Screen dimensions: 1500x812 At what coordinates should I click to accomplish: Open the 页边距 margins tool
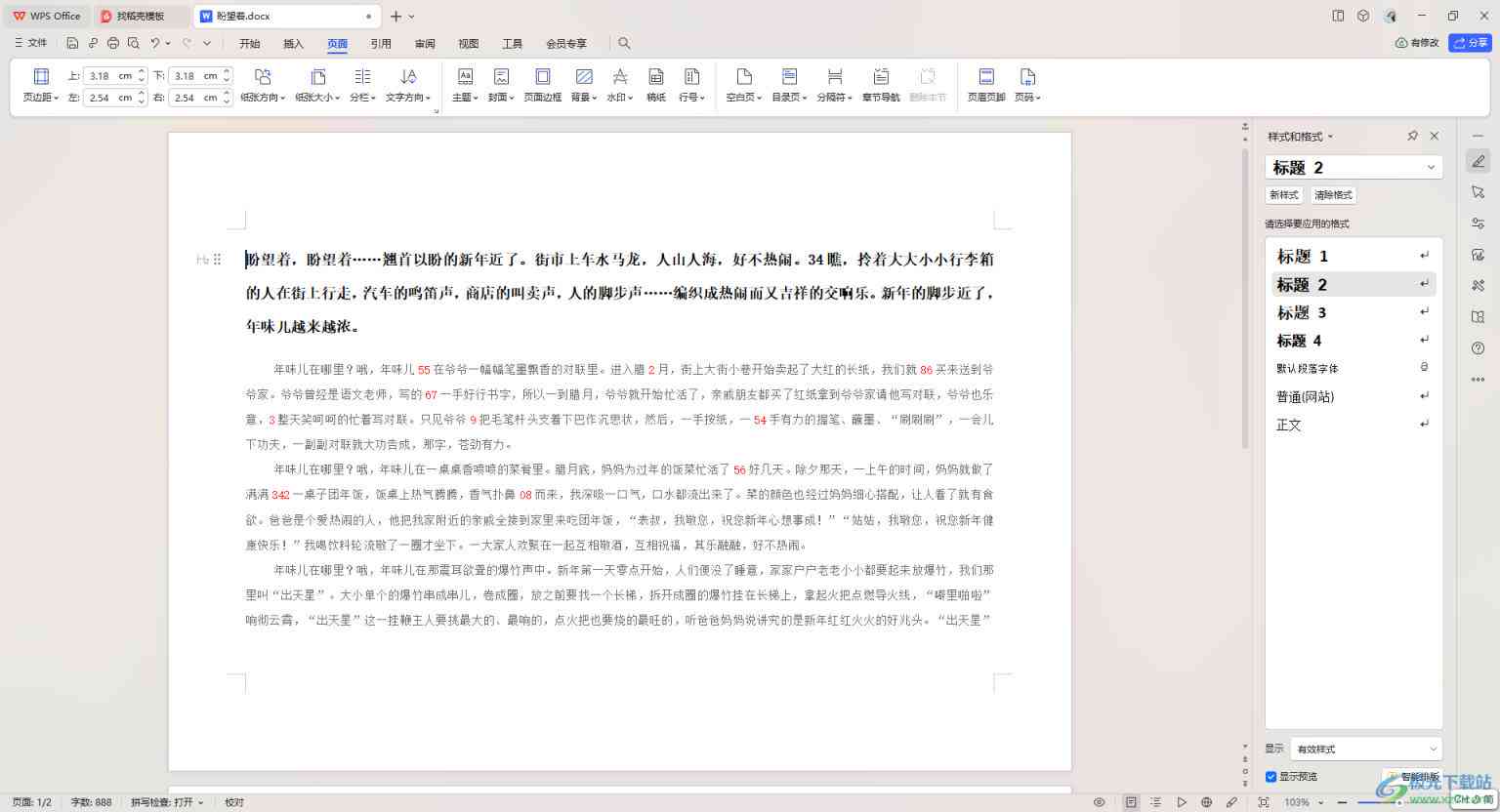[x=41, y=85]
